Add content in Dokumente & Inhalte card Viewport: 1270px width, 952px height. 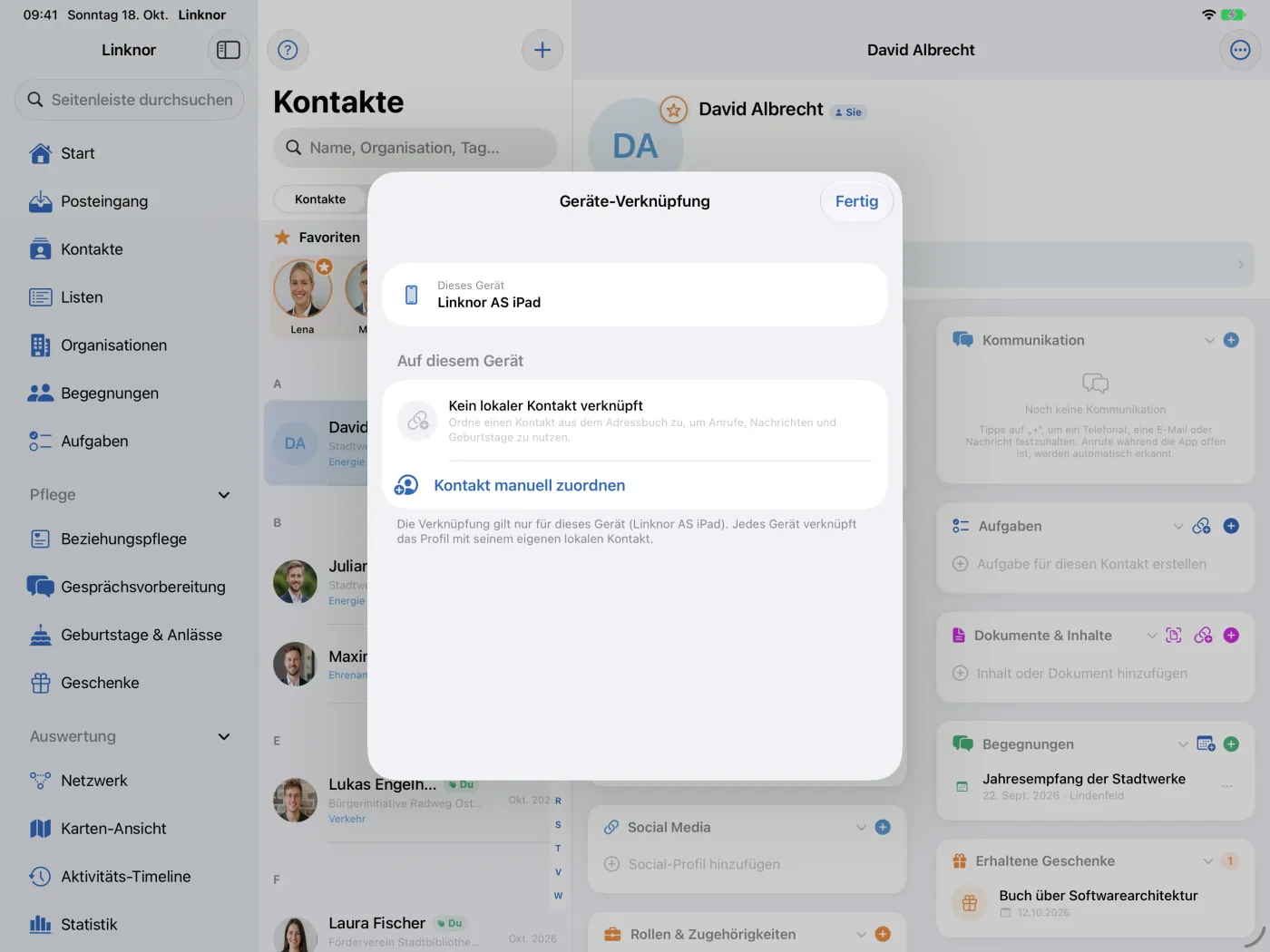click(1231, 636)
